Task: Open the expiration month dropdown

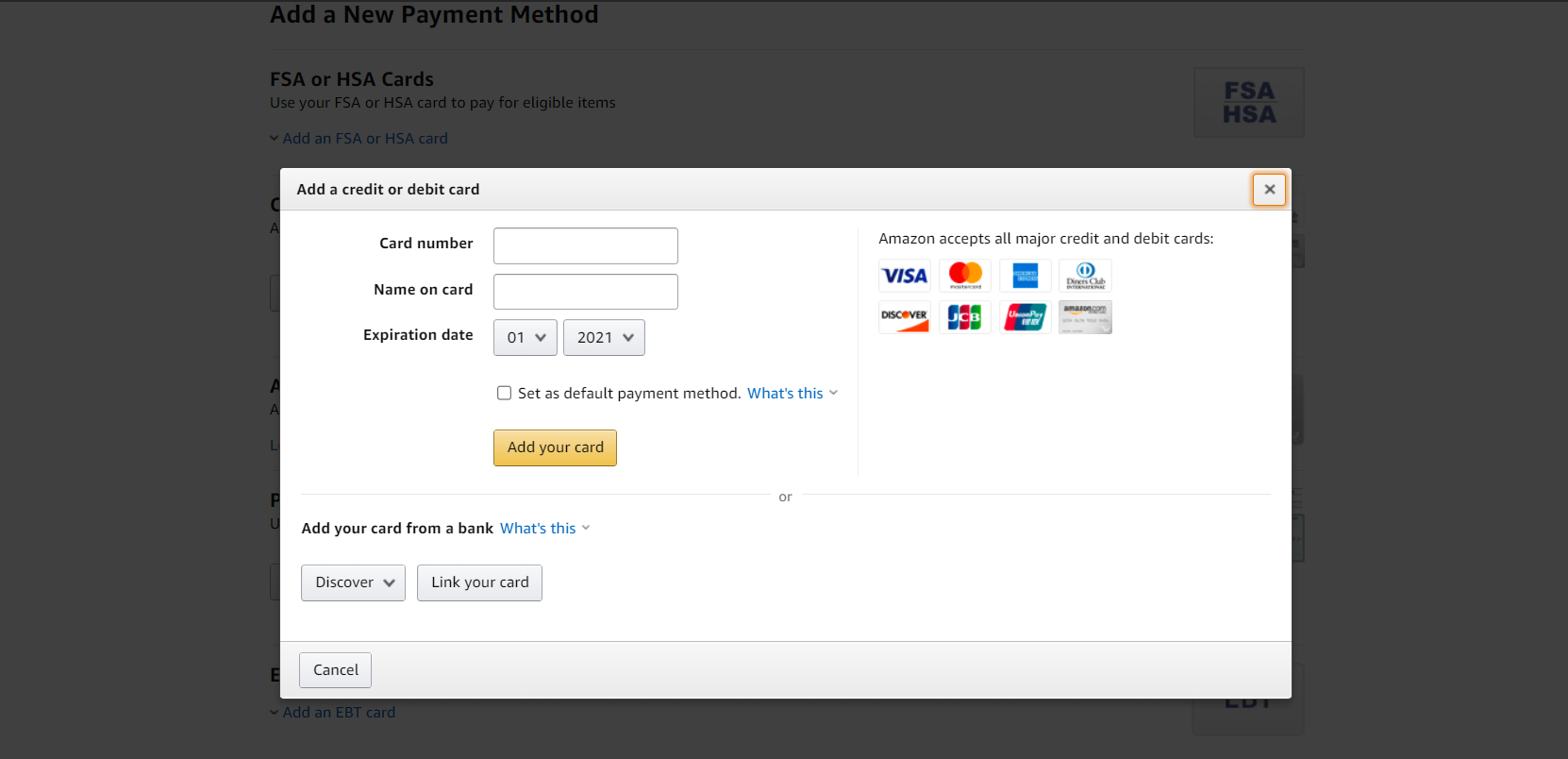Action: point(525,337)
